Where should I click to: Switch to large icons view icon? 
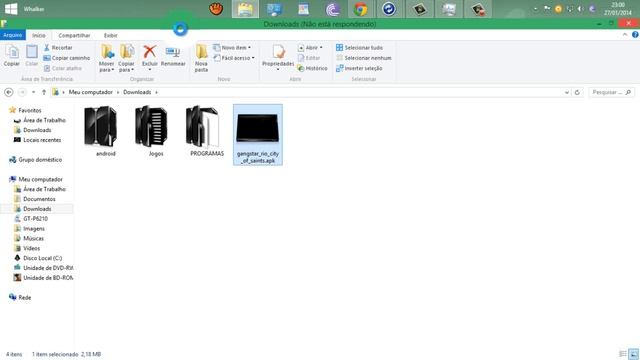tap(633, 354)
